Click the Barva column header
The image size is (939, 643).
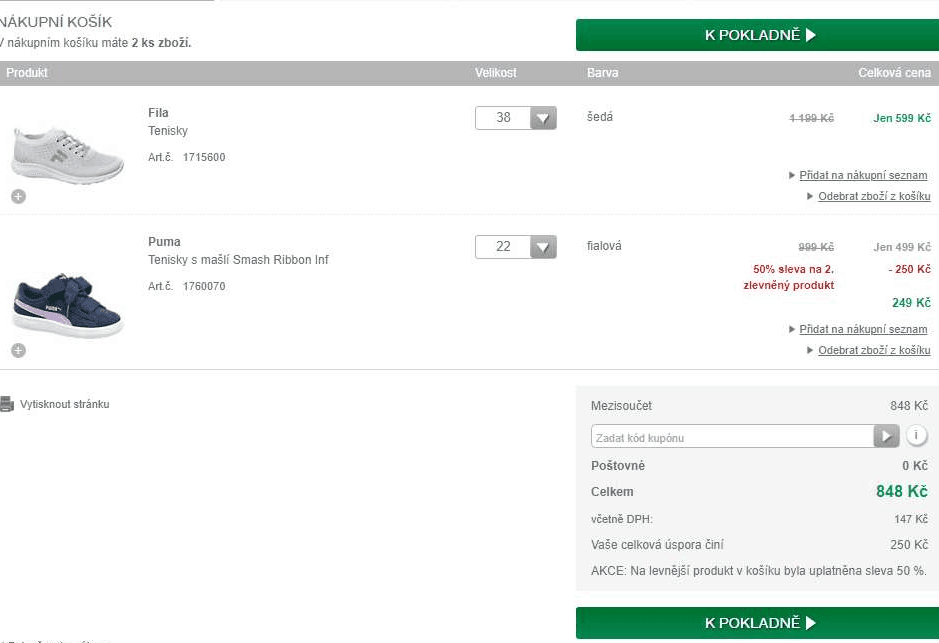[x=602, y=73]
